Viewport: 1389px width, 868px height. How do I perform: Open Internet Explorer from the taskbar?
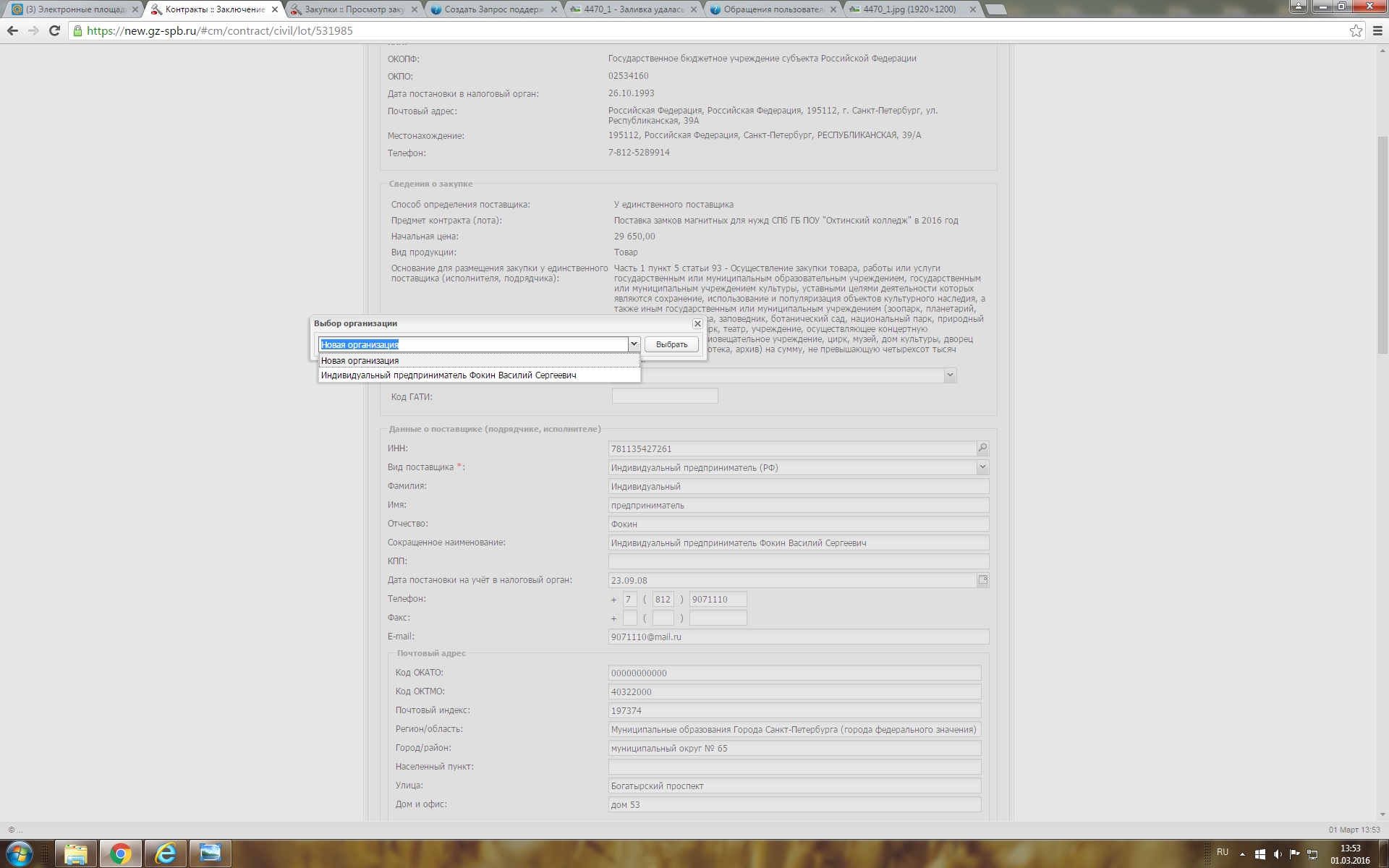tap(166, 854)
